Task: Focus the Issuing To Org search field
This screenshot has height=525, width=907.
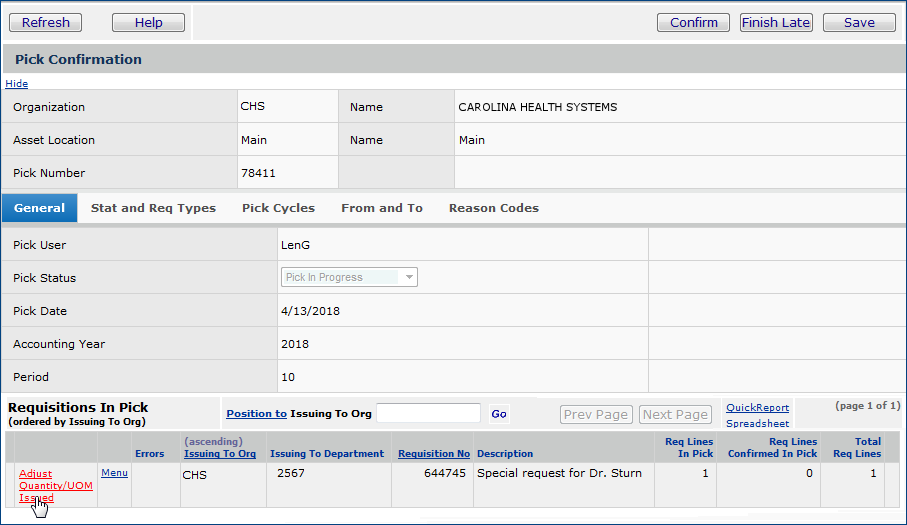Action: click(x=428, y=413)
